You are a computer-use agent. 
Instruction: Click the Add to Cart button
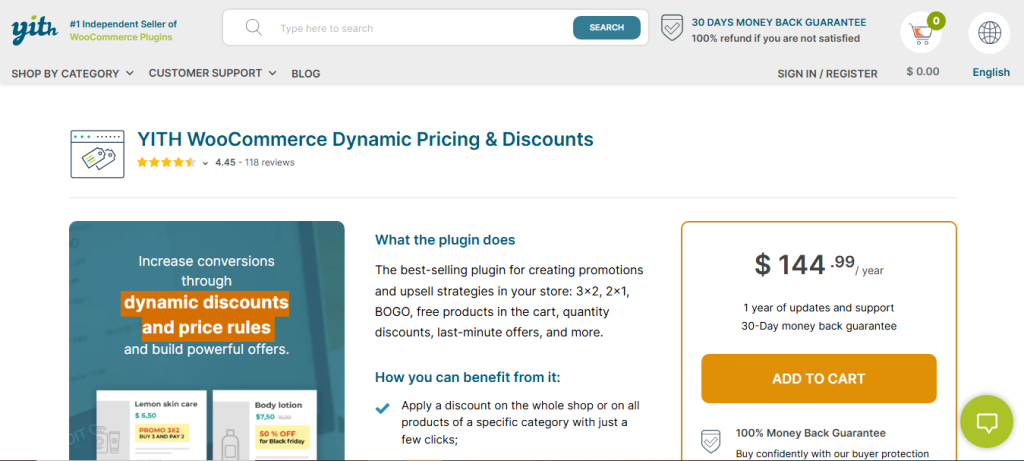[819, 379]
